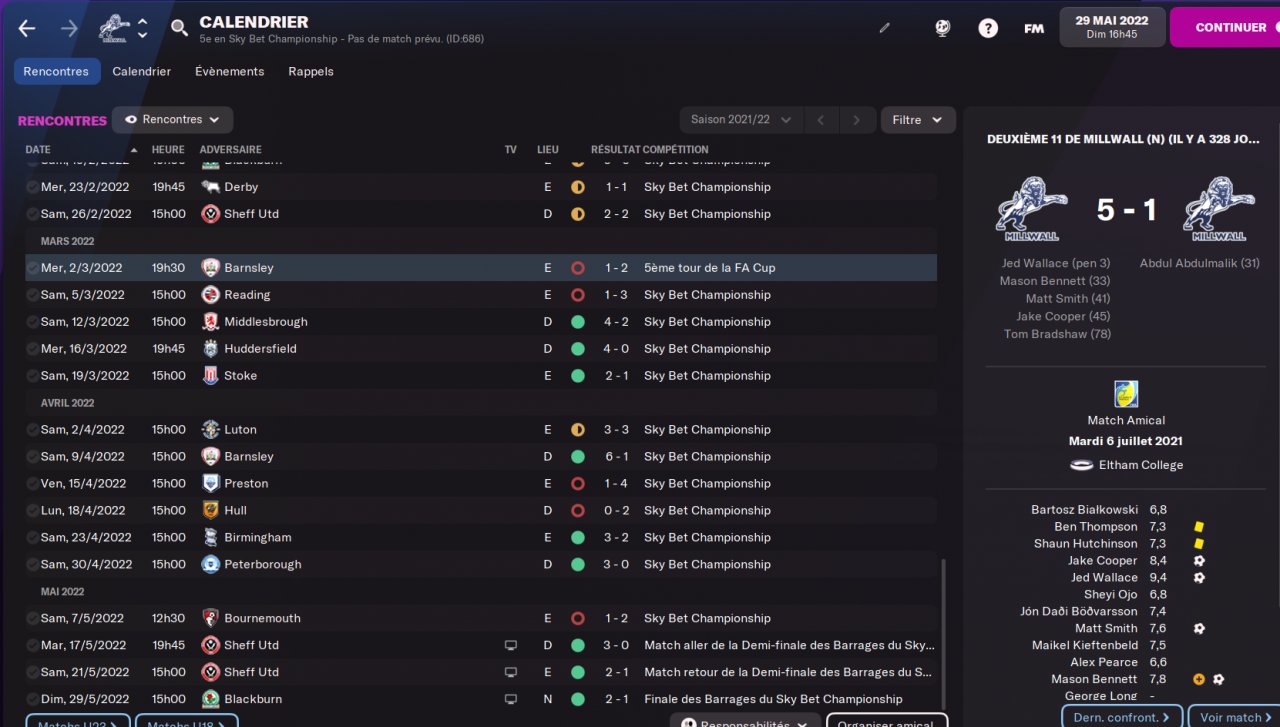This screenshot has height=727, width=1280.
Task: Click the Eltham College stadium icon
Action: (x=1081, y=465)
